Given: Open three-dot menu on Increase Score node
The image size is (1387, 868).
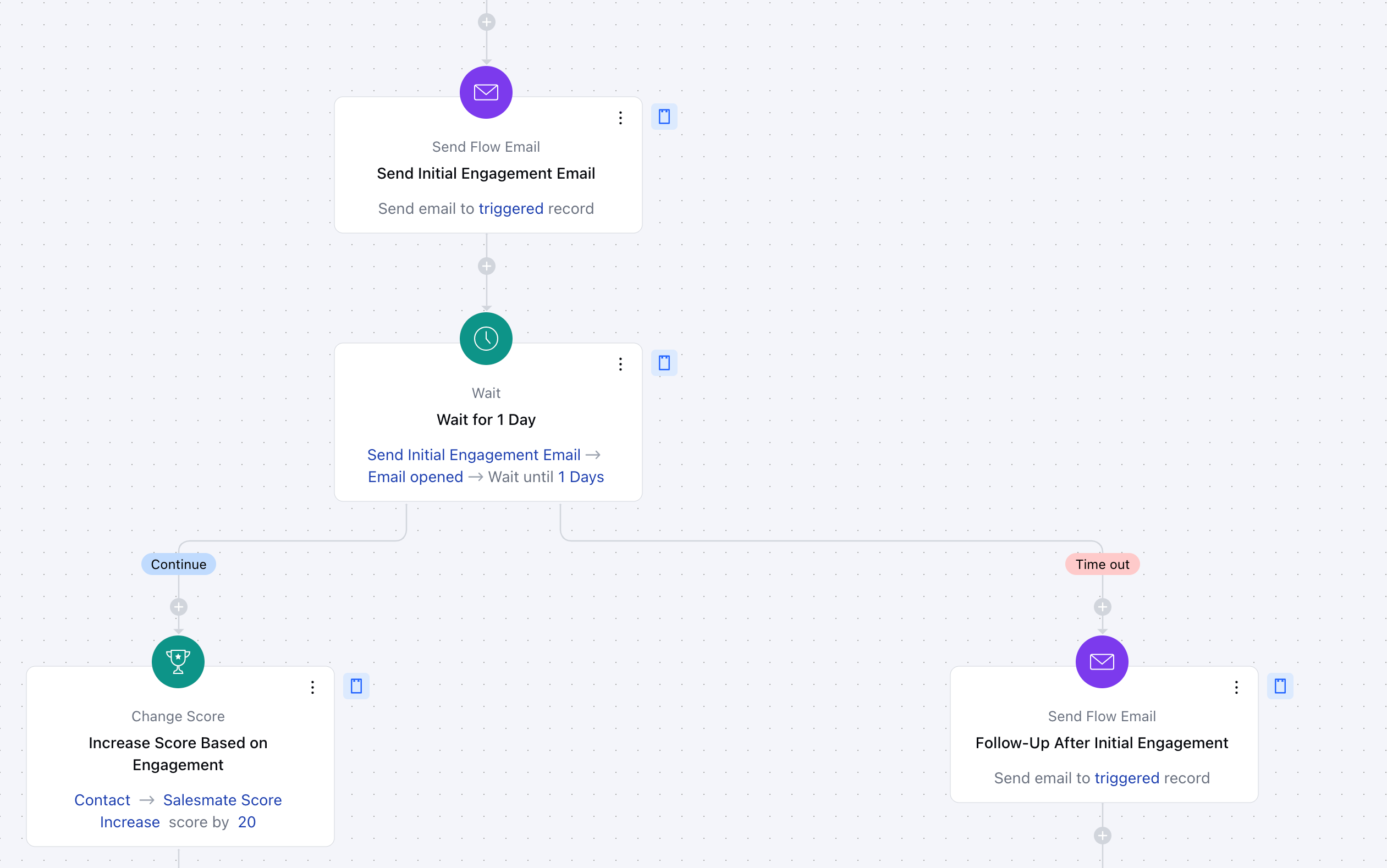Looking at the screenshot, I should pyautogui.click(x=312, y=688).
